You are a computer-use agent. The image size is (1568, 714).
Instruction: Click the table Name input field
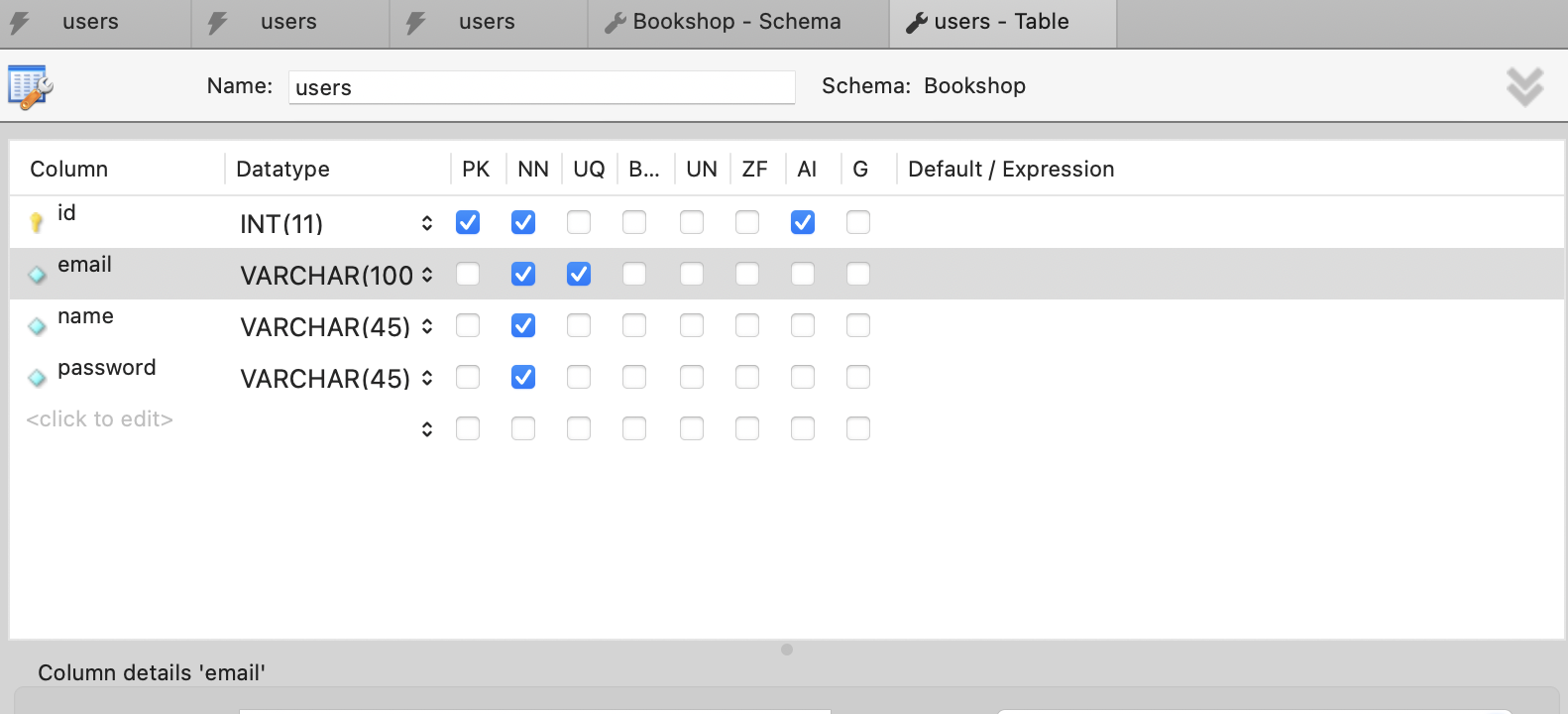point(541,87)
